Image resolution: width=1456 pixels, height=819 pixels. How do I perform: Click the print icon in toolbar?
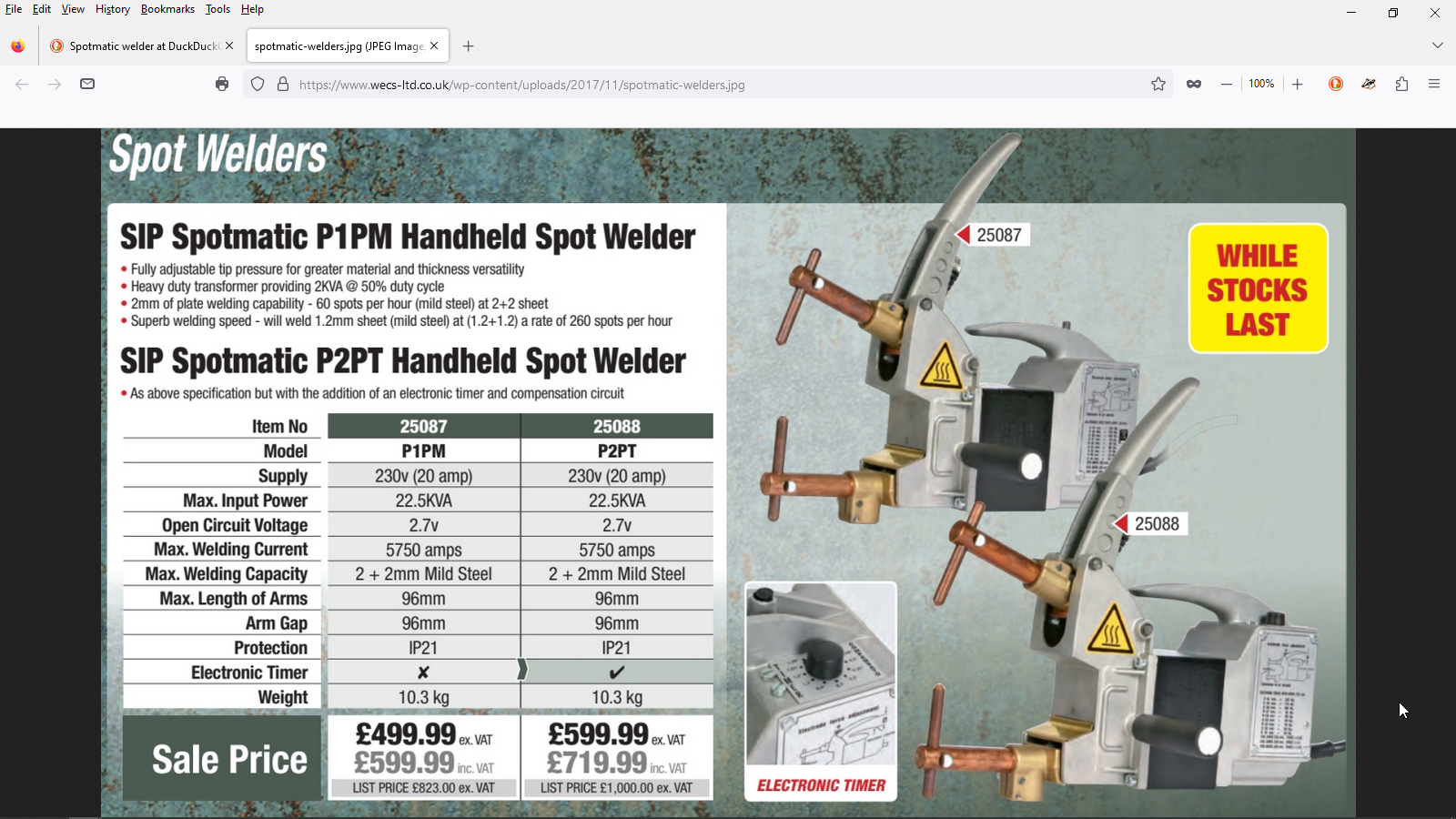pyautogui.click(x=222, y=84)
